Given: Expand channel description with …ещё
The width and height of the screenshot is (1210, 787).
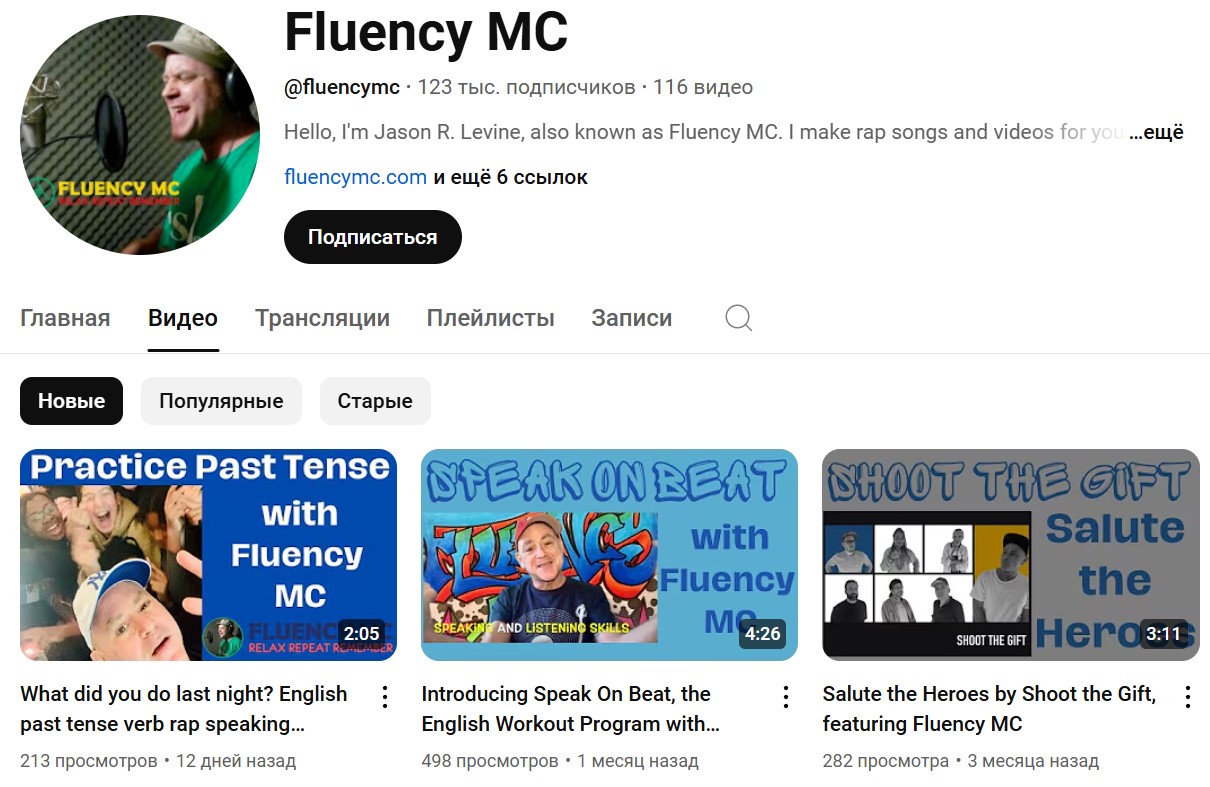Looking at the screenshot, I should [1156, 132].
